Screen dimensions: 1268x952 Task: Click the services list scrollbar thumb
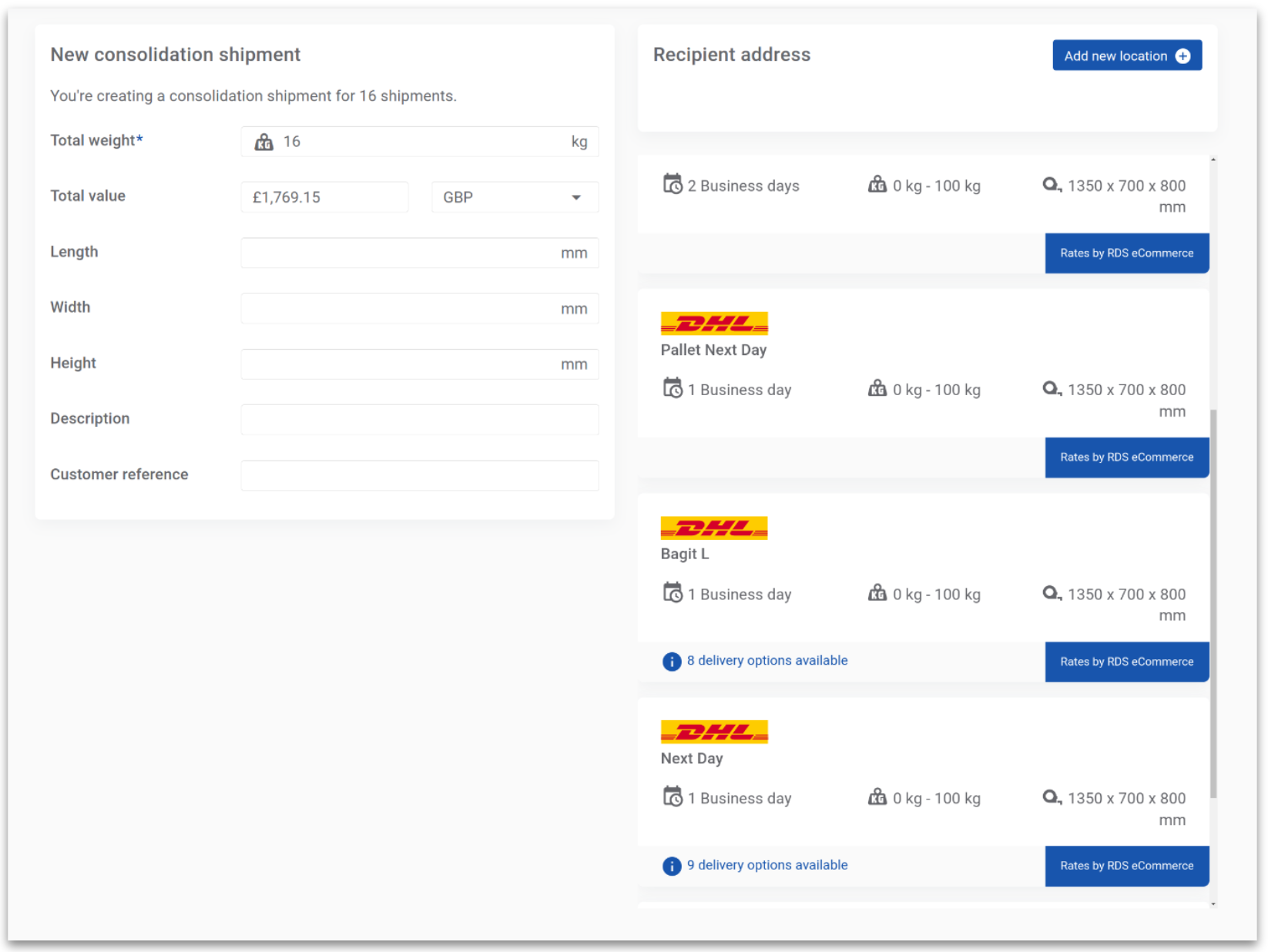[x=1213, y=601]
